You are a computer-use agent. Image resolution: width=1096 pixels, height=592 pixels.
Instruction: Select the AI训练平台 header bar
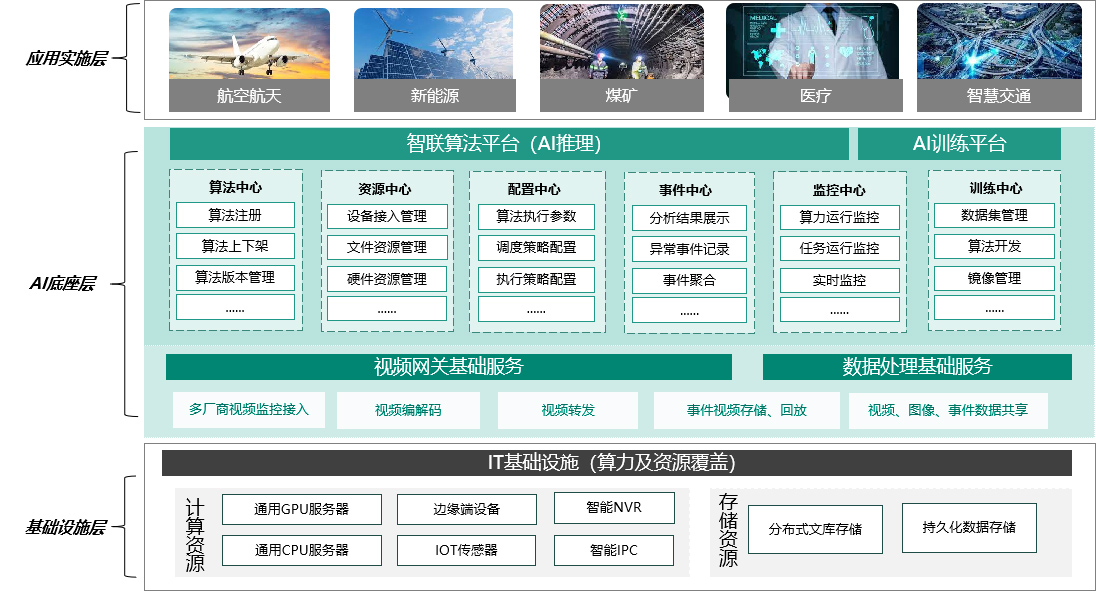[959, 144]
